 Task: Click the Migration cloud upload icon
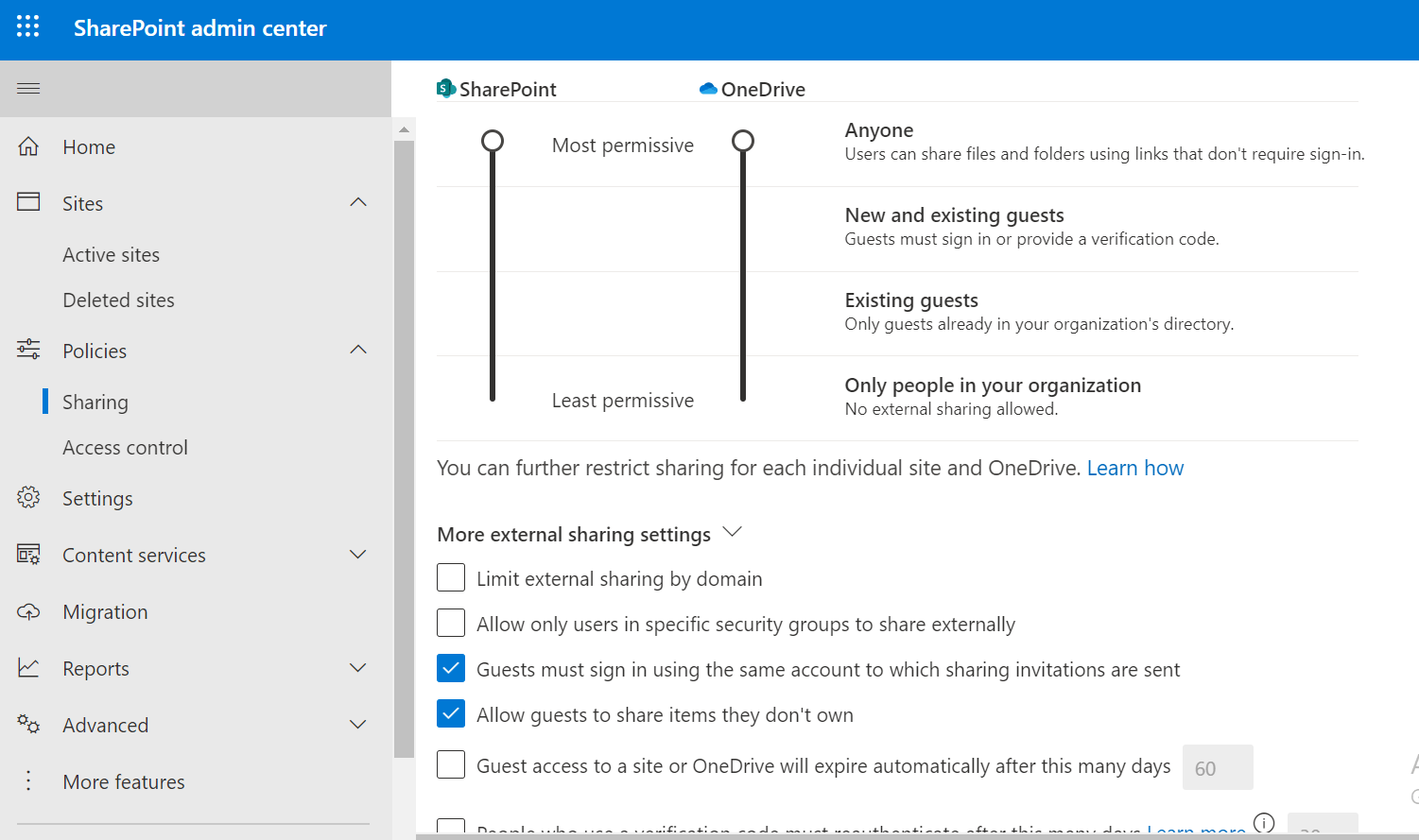point(28,611)
